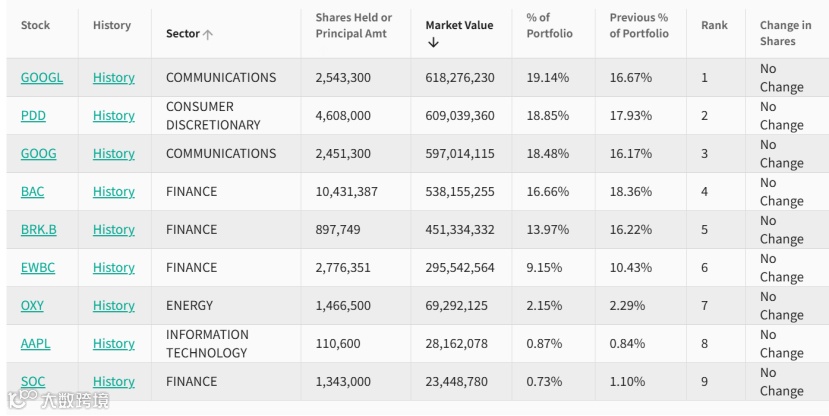
Task: Open the BAC ticker link
Action: (33, 192)
